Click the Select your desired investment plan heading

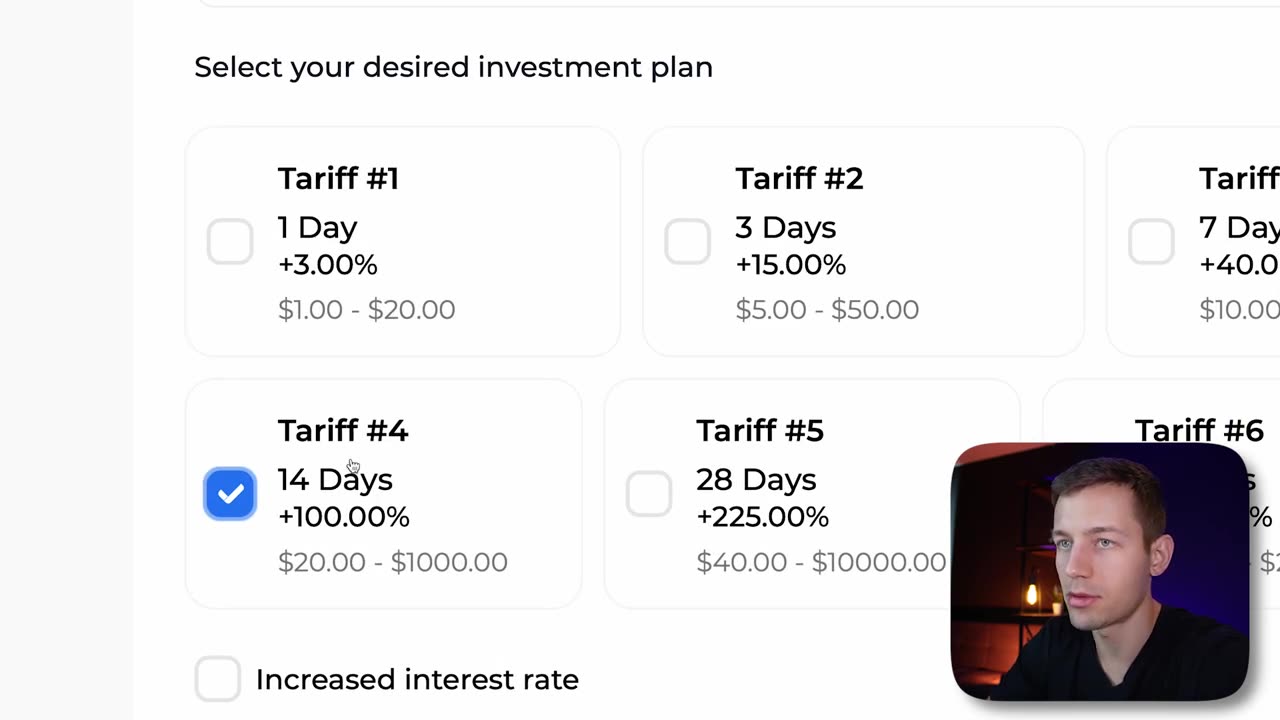coord(453,67)
